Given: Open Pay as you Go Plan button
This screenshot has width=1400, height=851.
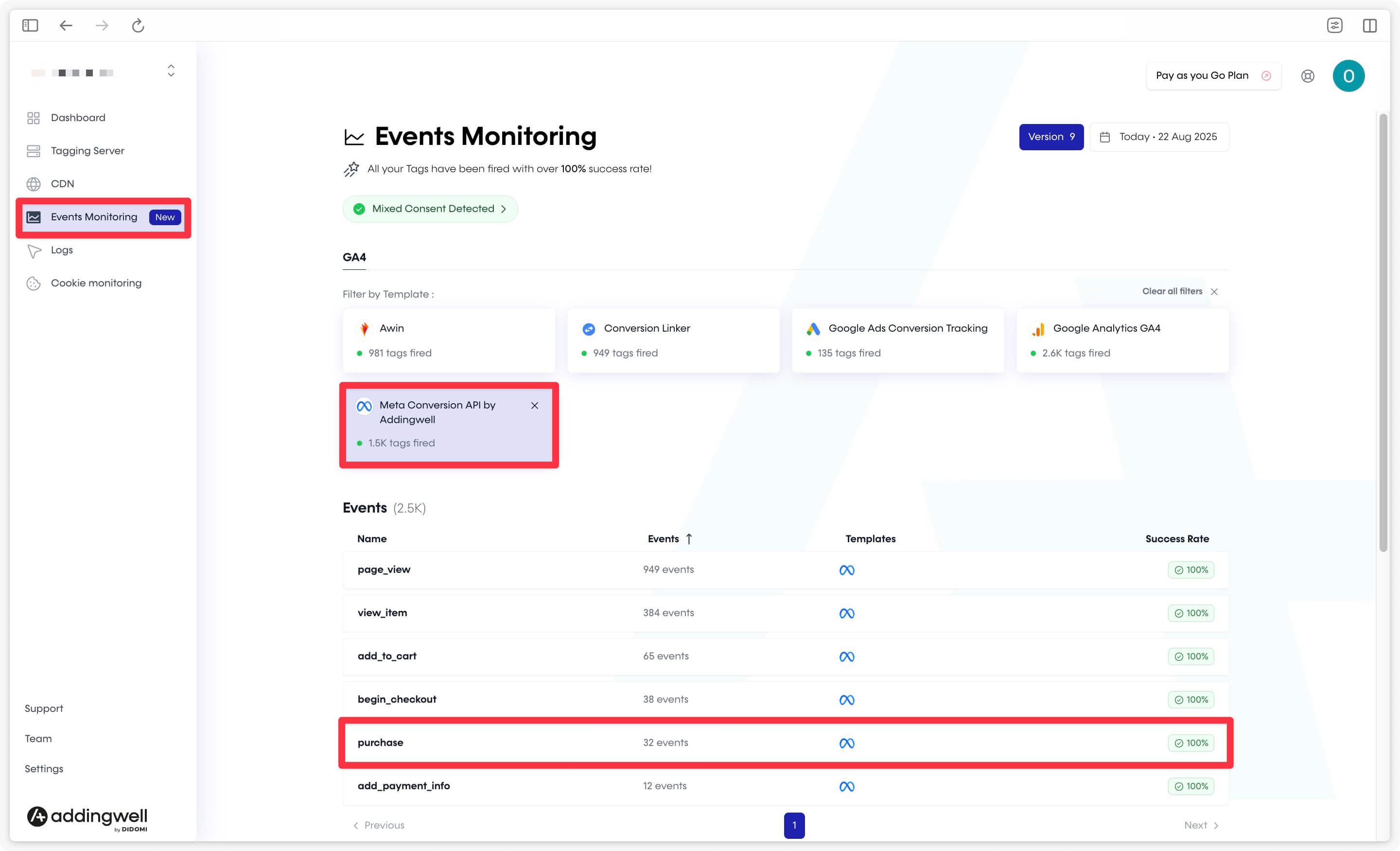Looking at the screenshot, I should point(1214,75).
